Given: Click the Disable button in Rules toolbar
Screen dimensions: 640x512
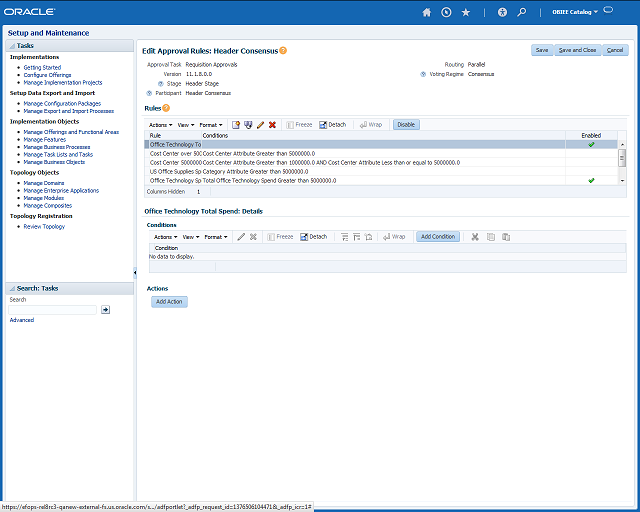Looking at the screenshot, I should (x=406, y=125).
